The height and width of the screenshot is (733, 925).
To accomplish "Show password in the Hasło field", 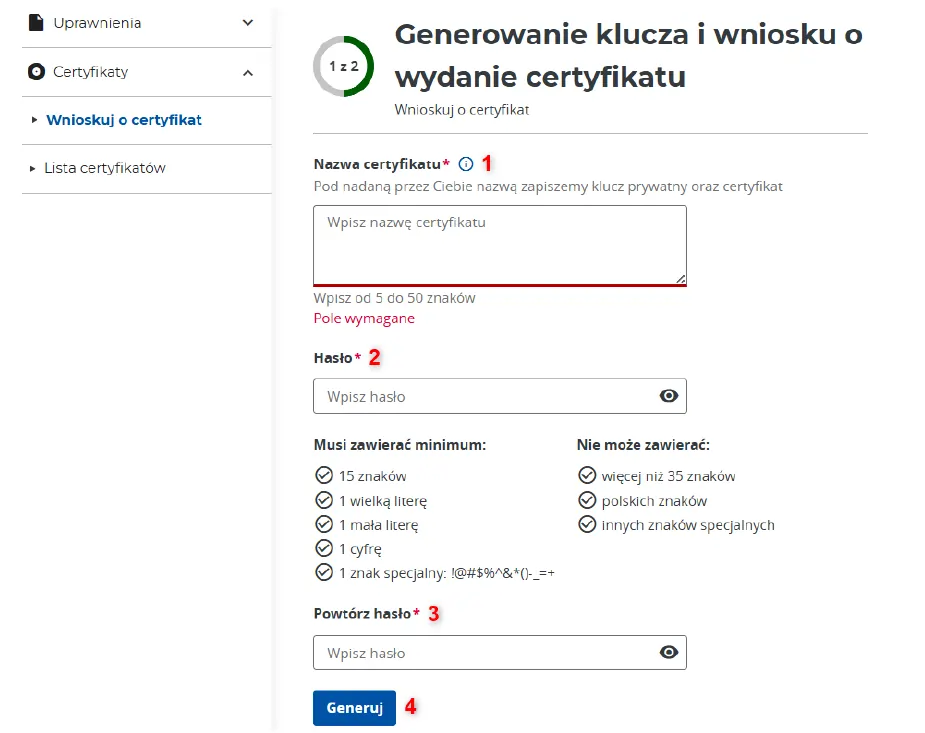I will point(669,396).
